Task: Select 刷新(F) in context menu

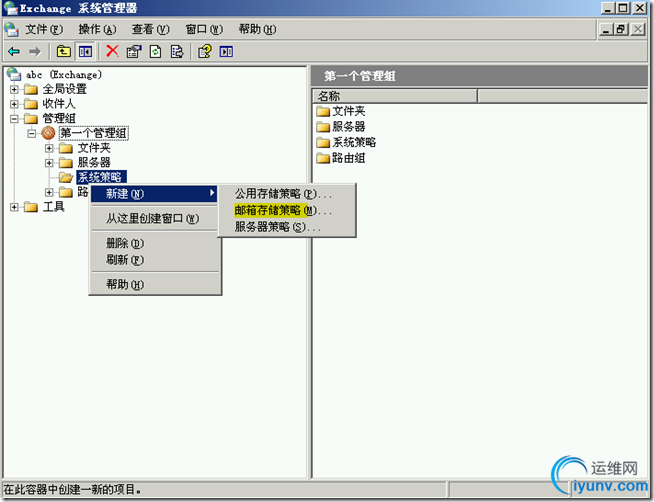Action: coord(154,260)
